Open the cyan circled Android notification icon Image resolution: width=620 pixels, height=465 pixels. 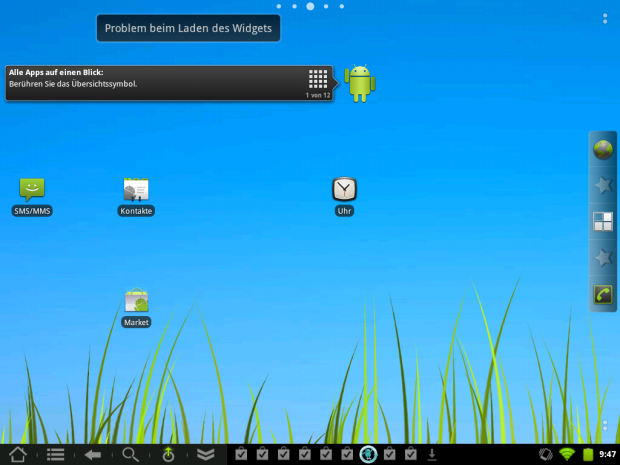[368, 454]
